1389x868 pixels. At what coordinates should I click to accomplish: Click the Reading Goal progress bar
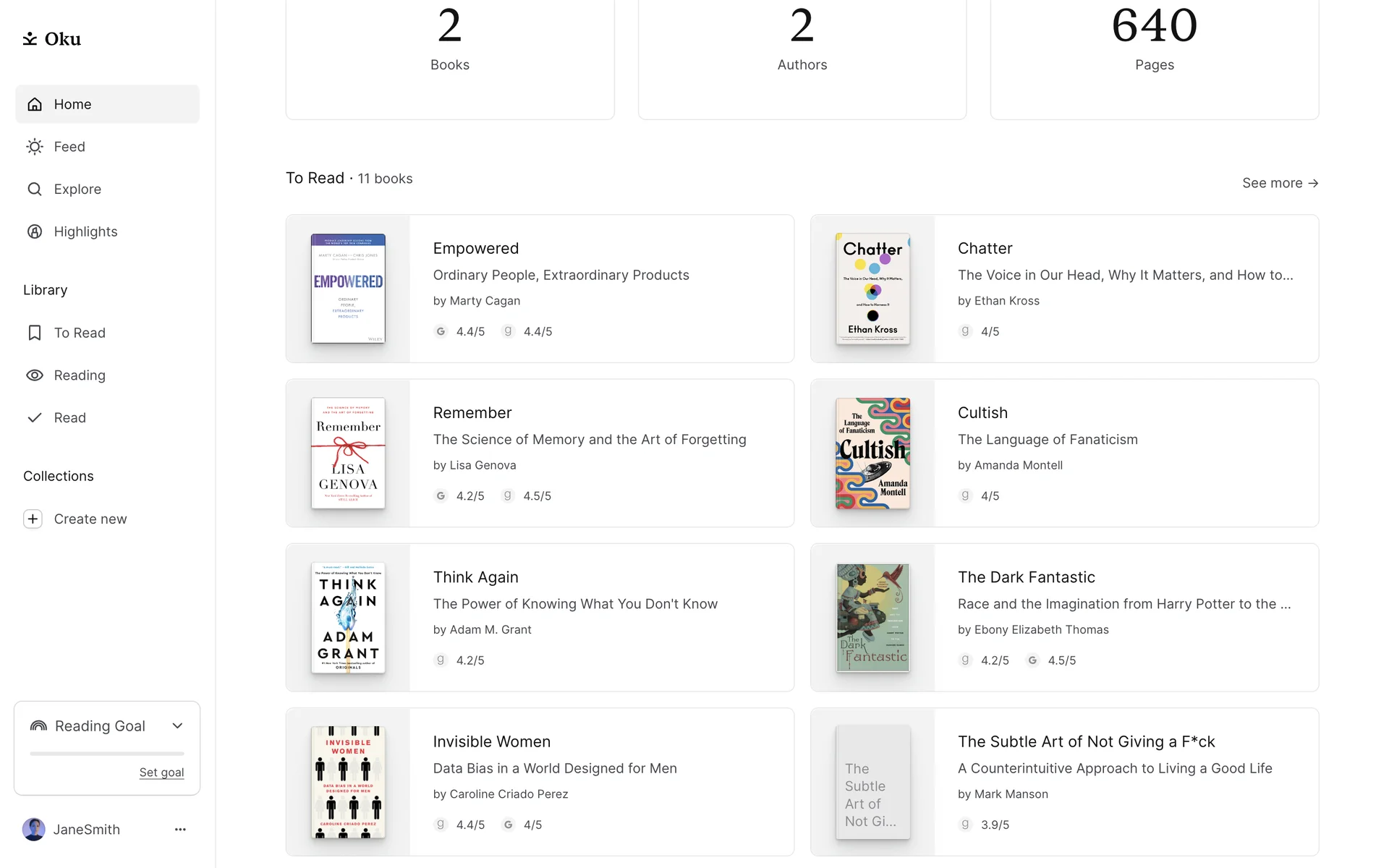coord(107,754)
